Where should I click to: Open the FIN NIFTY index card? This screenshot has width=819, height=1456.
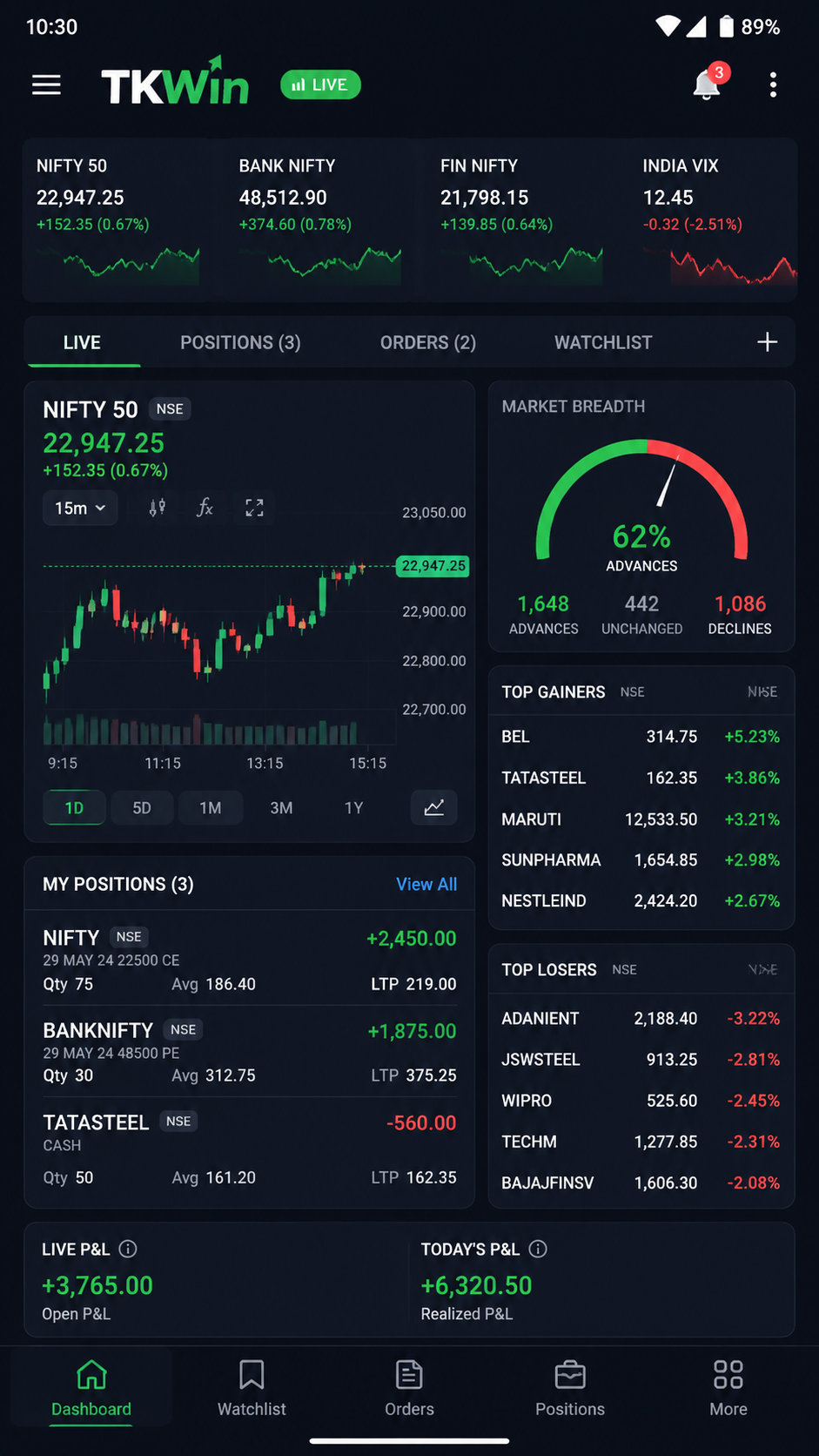521,219
